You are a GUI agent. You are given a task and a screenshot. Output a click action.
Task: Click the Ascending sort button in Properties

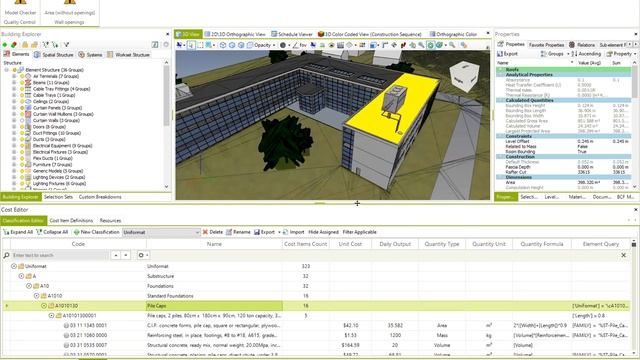(x=586, y=54)
